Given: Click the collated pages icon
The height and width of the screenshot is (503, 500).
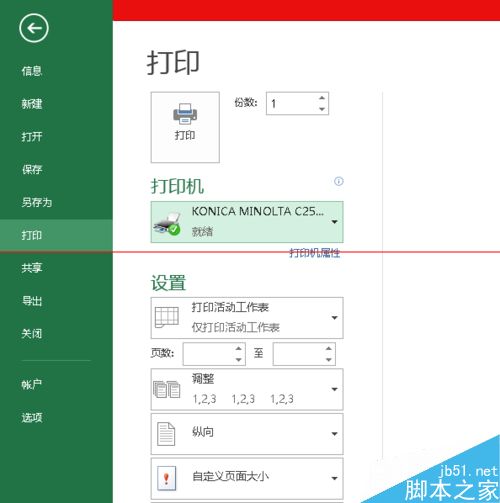Looking at the screenshot, I should click(167, 389).
